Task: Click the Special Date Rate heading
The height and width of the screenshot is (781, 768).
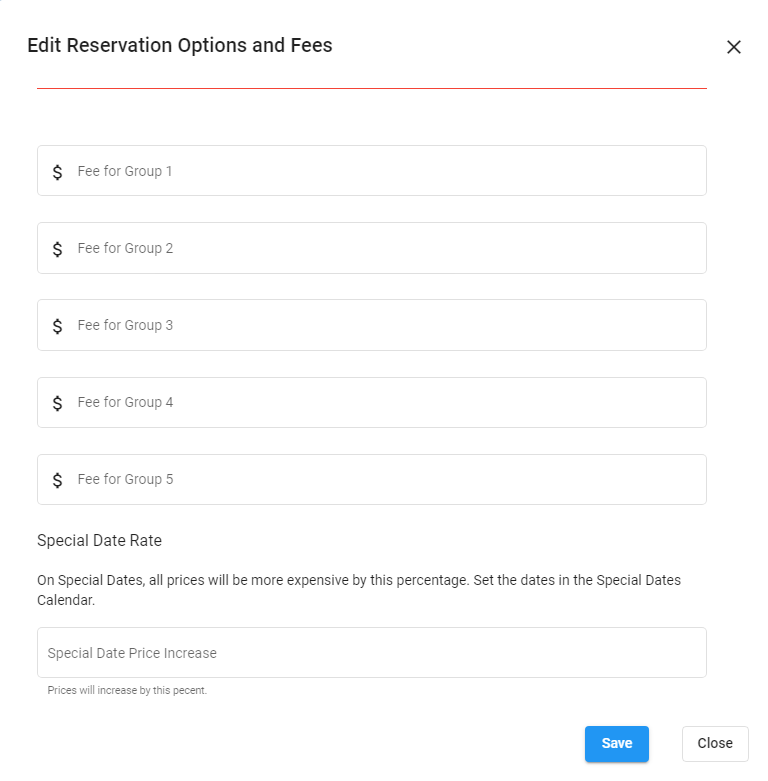Action: pyautogui.click(x=99, y=540)
